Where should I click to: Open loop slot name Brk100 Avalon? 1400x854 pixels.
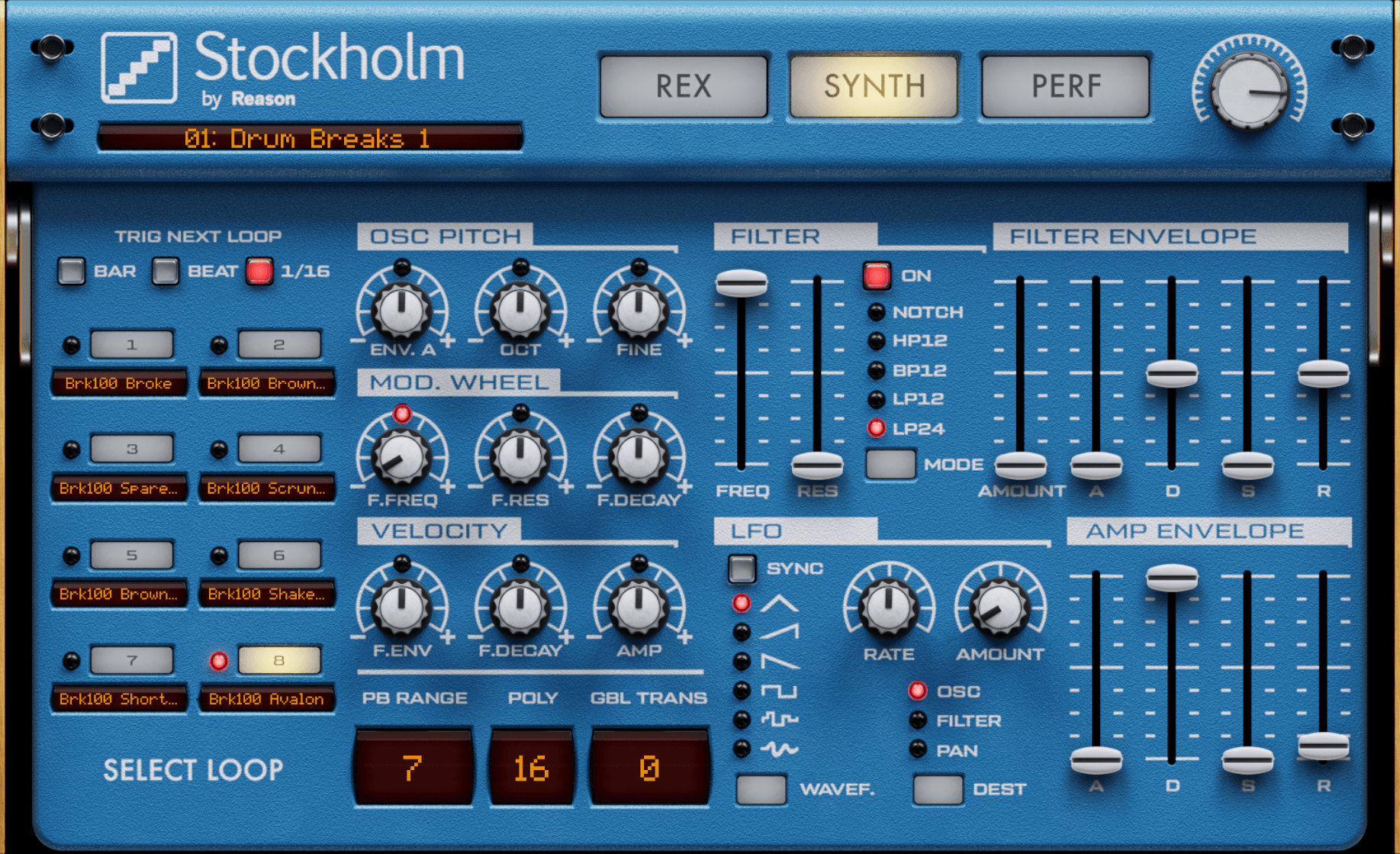pyautogui.click(x=266, y=699)
